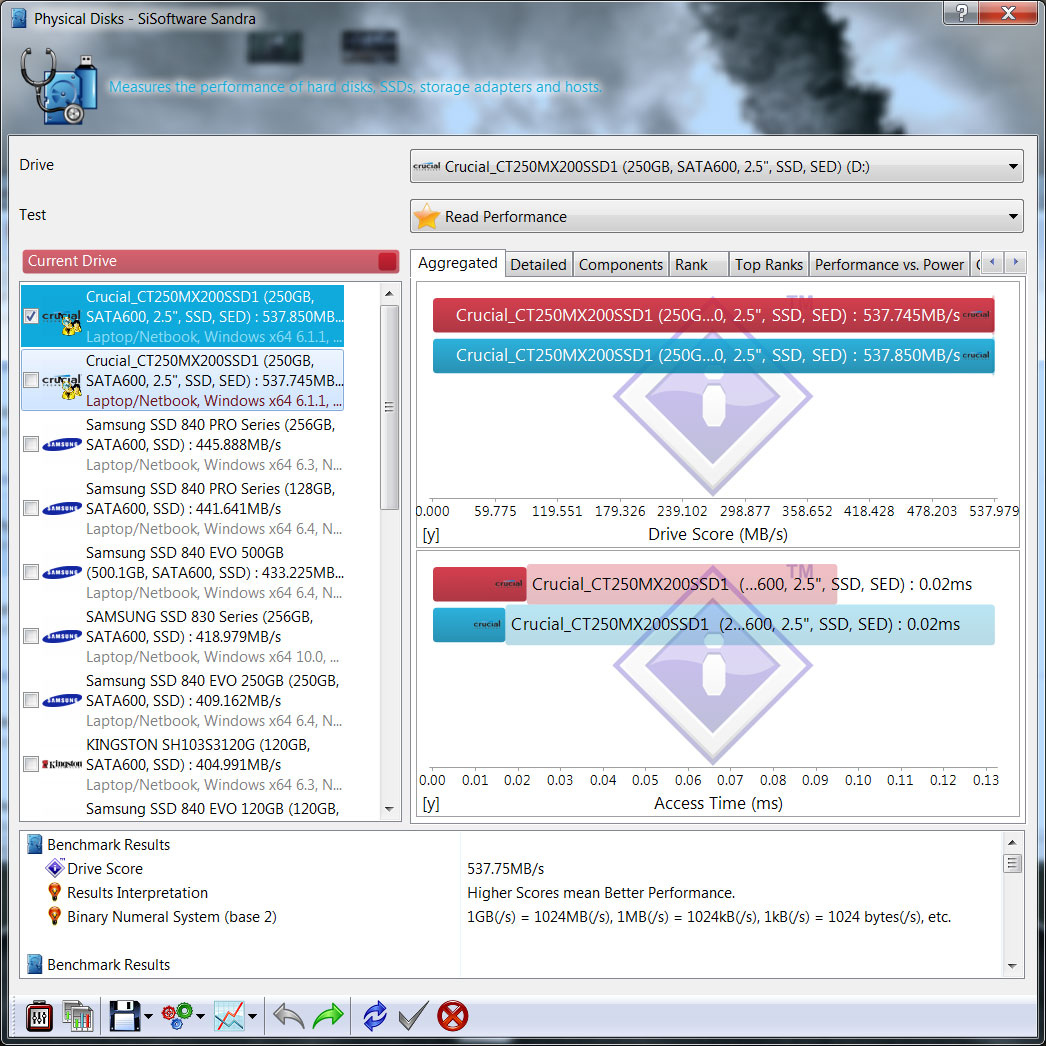Click the 537.75MB/s result value

[x=505, y=869]
